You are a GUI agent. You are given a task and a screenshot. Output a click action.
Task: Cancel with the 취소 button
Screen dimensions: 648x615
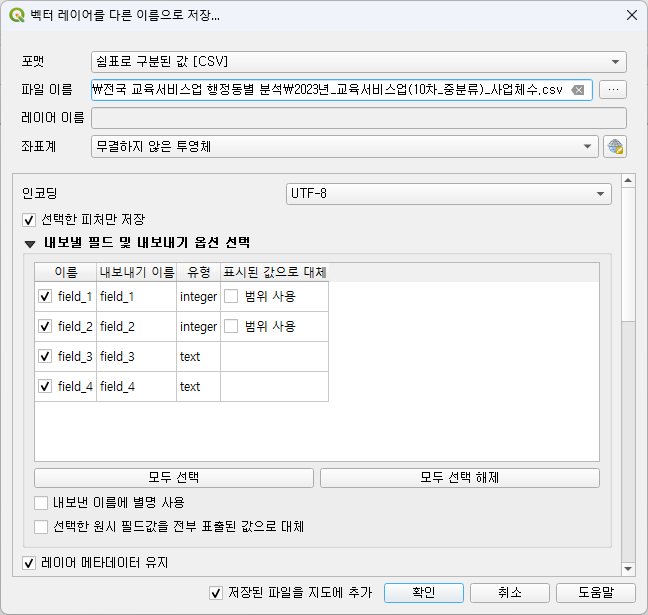click(510, 593)
